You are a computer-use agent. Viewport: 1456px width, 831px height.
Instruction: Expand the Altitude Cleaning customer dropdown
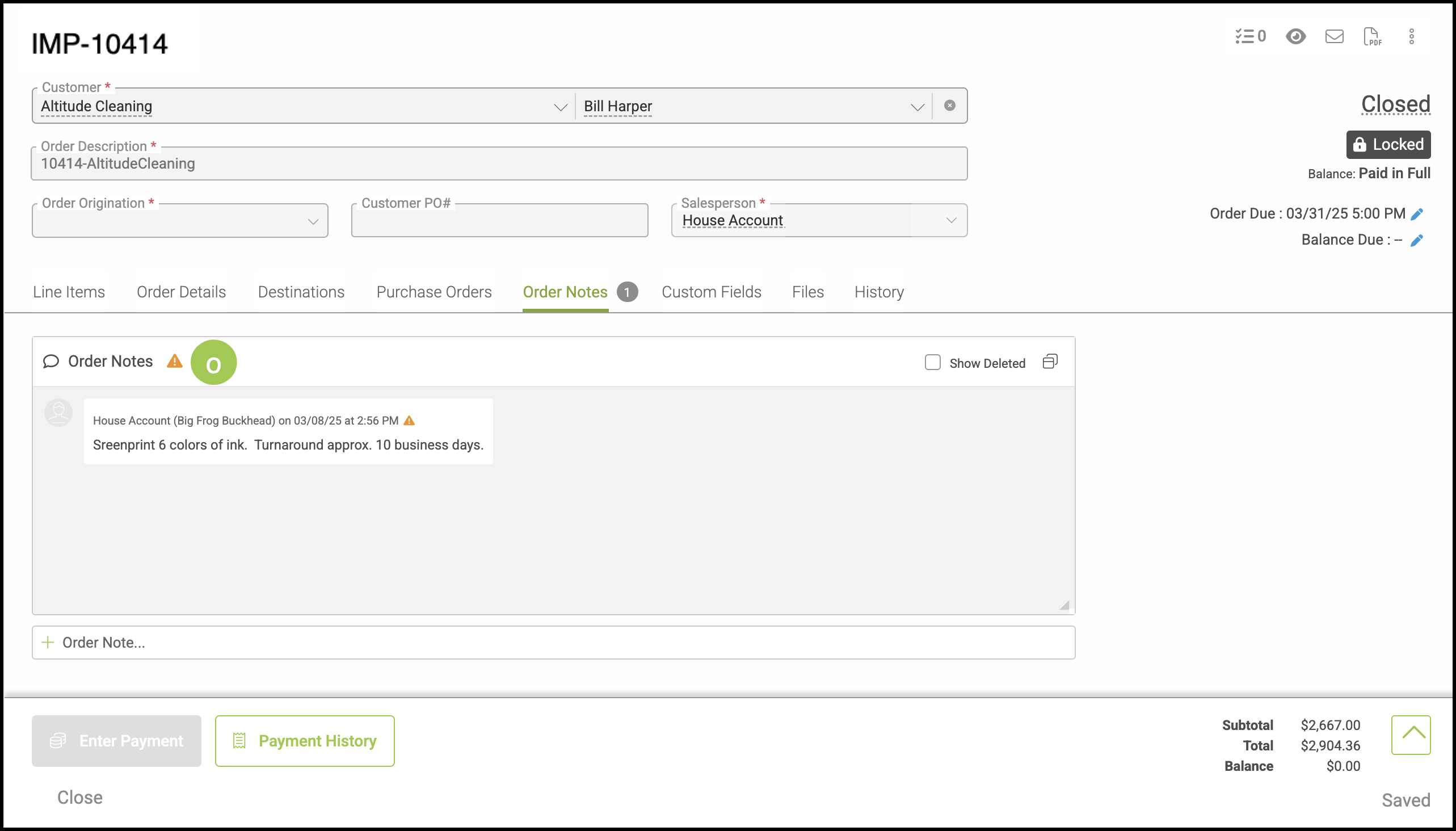(560, 107)
